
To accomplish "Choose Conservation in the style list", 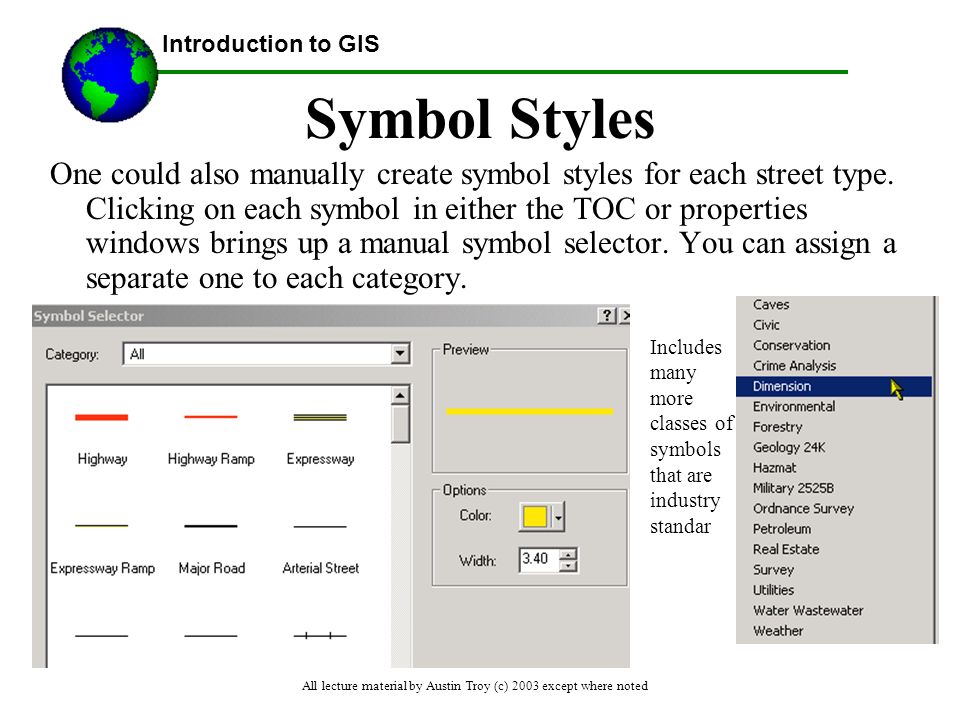I will point(792,345).
